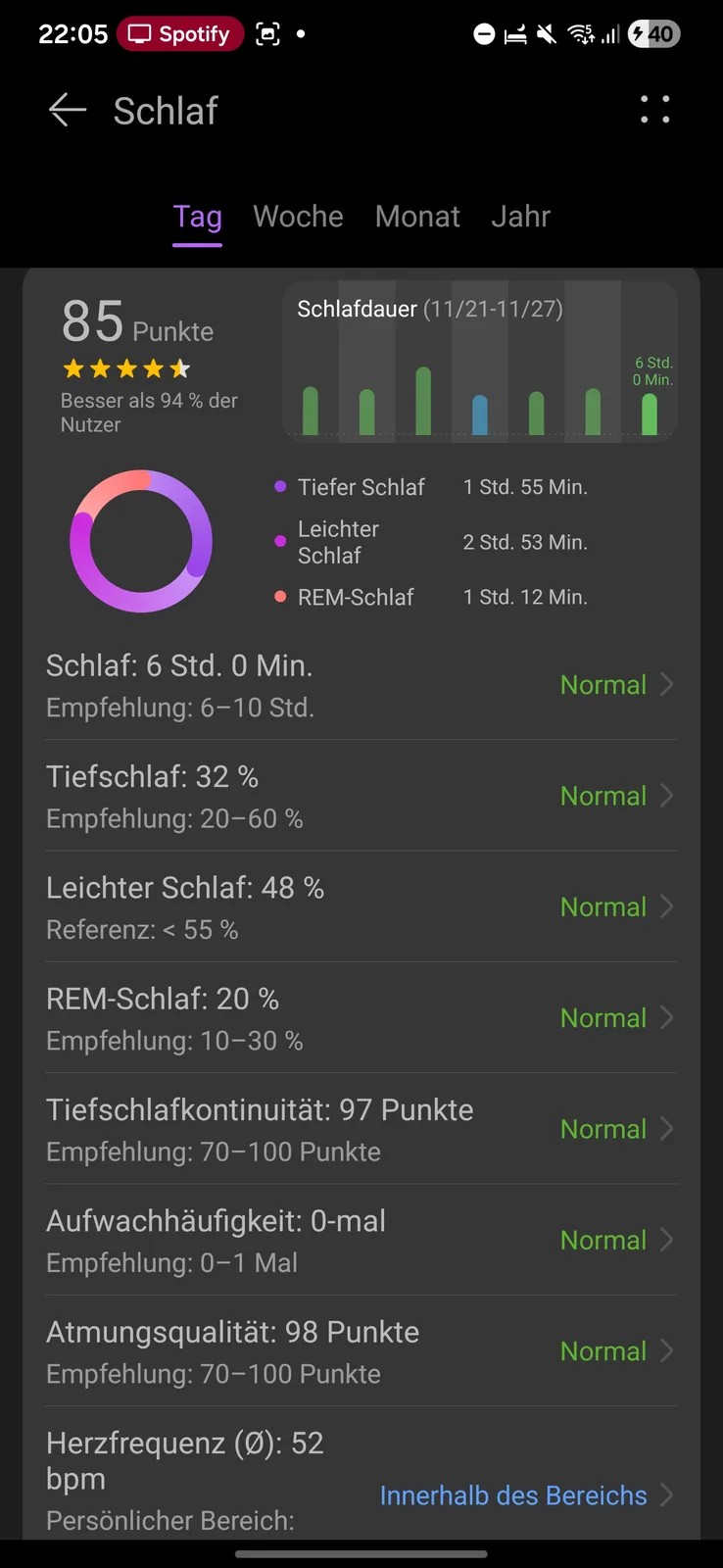The width and height of the screenshot is (723, 1568).
Task: Open Aufwachhäufigkeit Normal status details
Action: [603, 1241]
